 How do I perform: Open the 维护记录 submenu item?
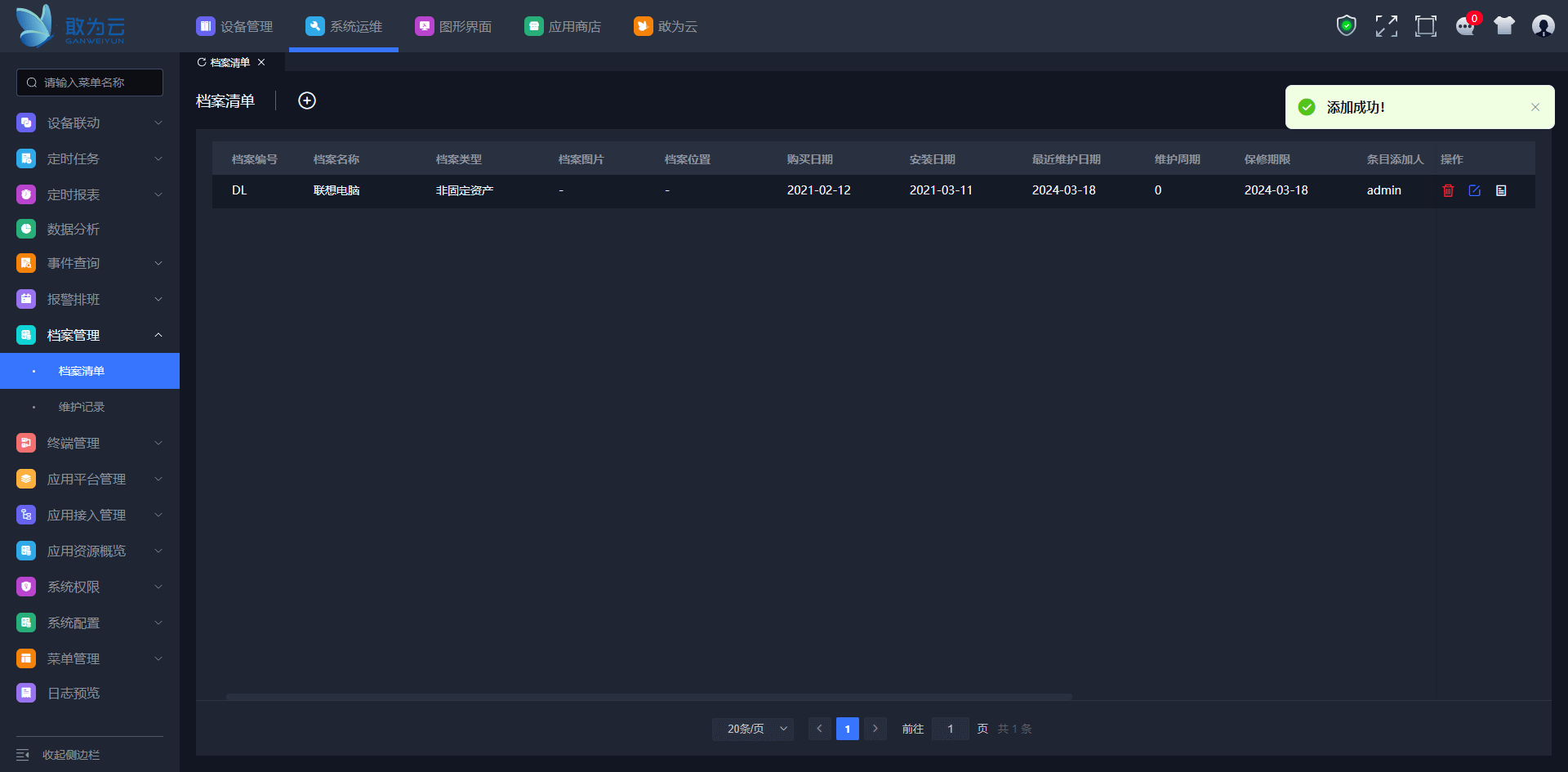tap(90, 407)
